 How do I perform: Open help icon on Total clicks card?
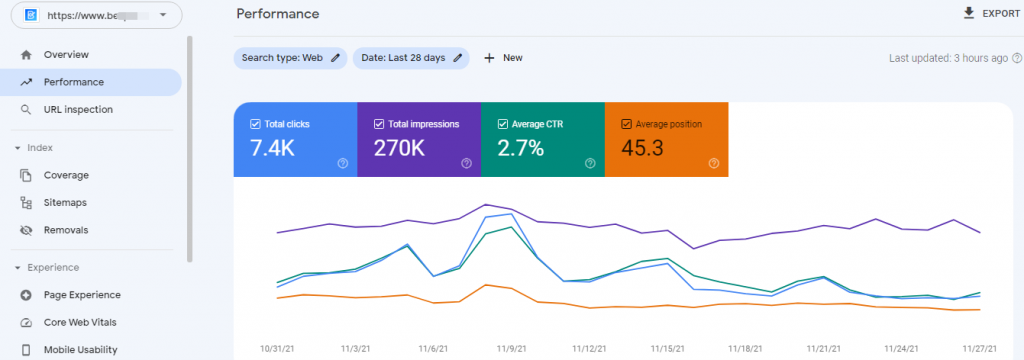(343, 163)
